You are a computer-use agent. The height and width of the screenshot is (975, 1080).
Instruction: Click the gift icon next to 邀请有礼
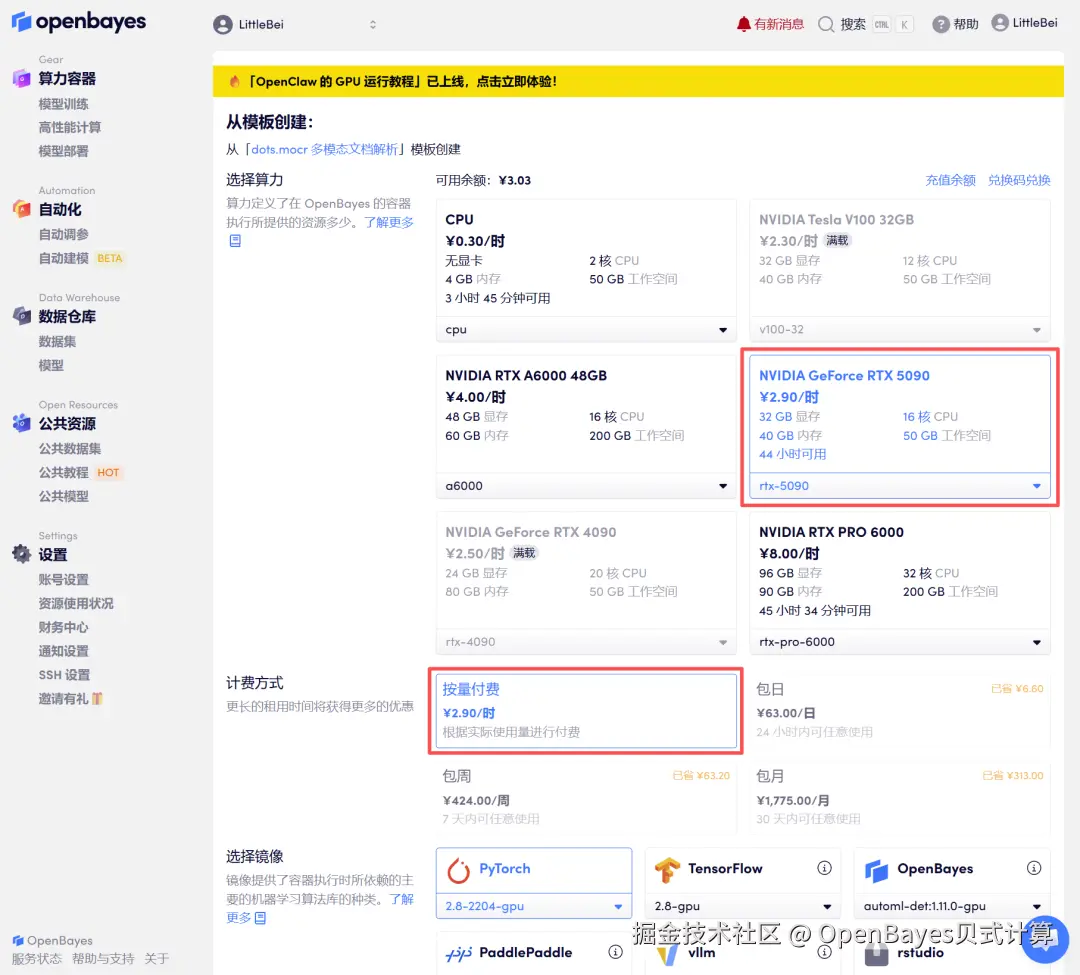(97, 698)
